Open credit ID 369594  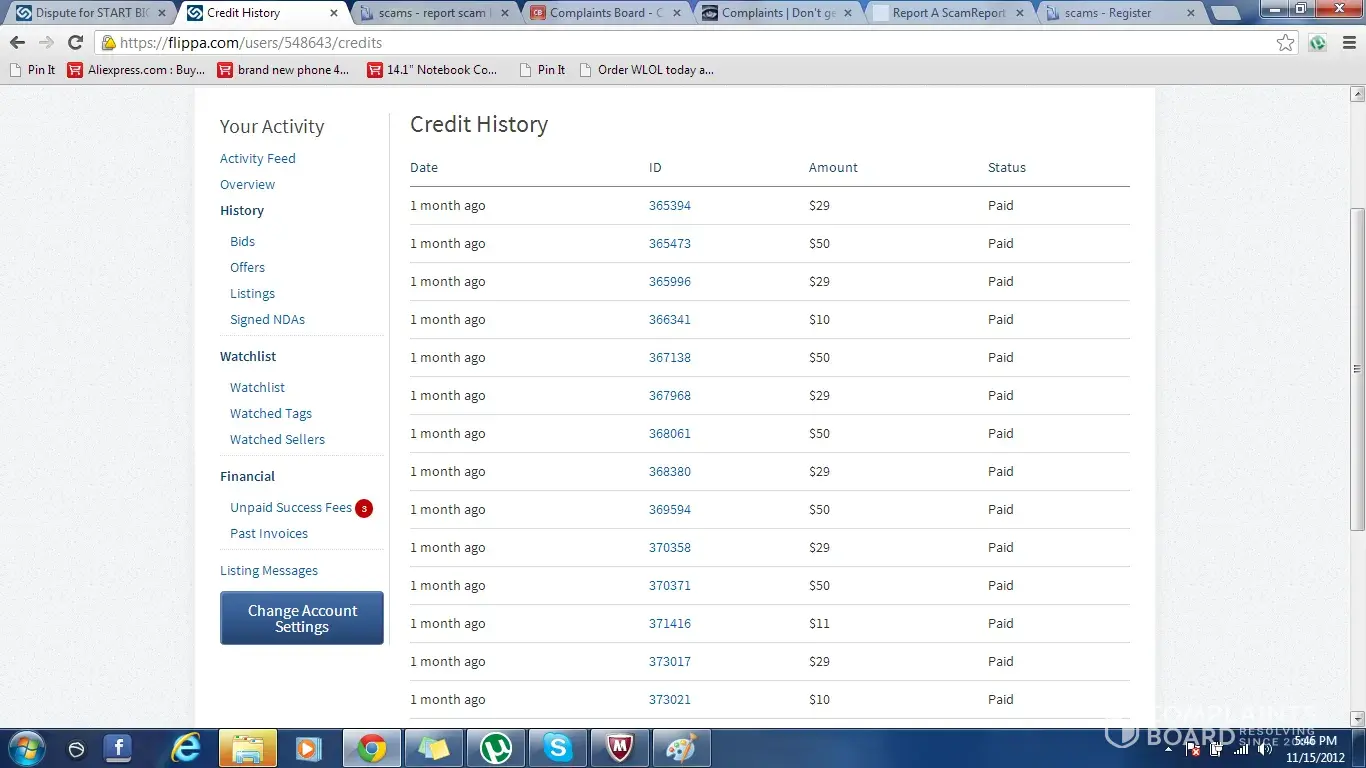point(670,510)
